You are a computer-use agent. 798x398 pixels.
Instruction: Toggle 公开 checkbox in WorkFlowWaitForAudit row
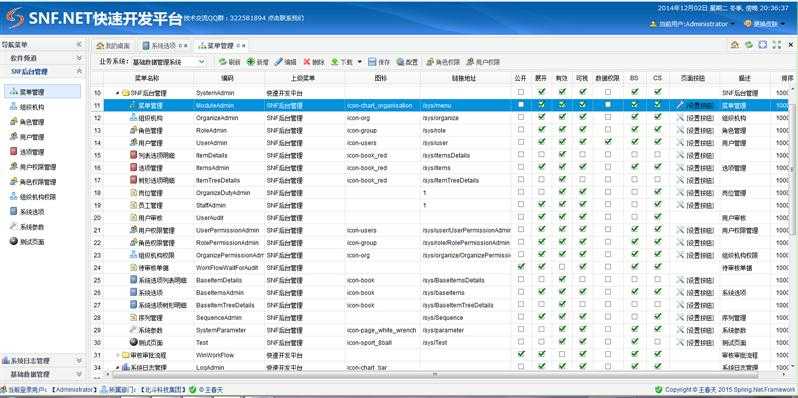pyautogui.click(x=520, y=267)
